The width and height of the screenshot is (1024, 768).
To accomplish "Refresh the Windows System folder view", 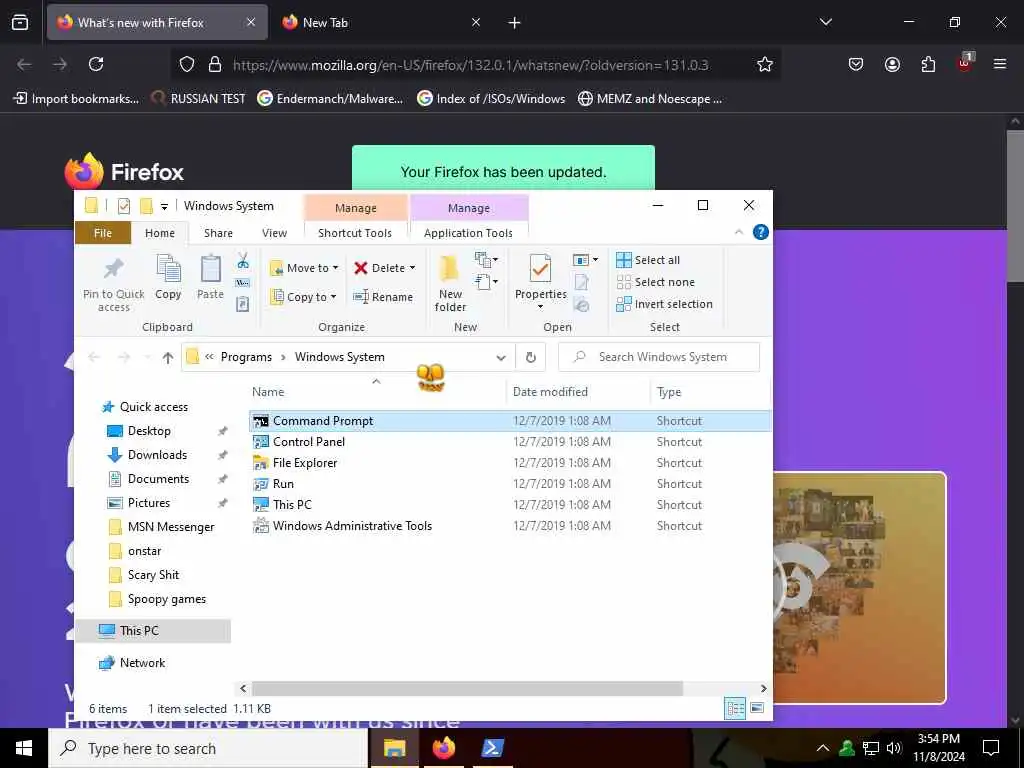I will [x=531, y=357].
